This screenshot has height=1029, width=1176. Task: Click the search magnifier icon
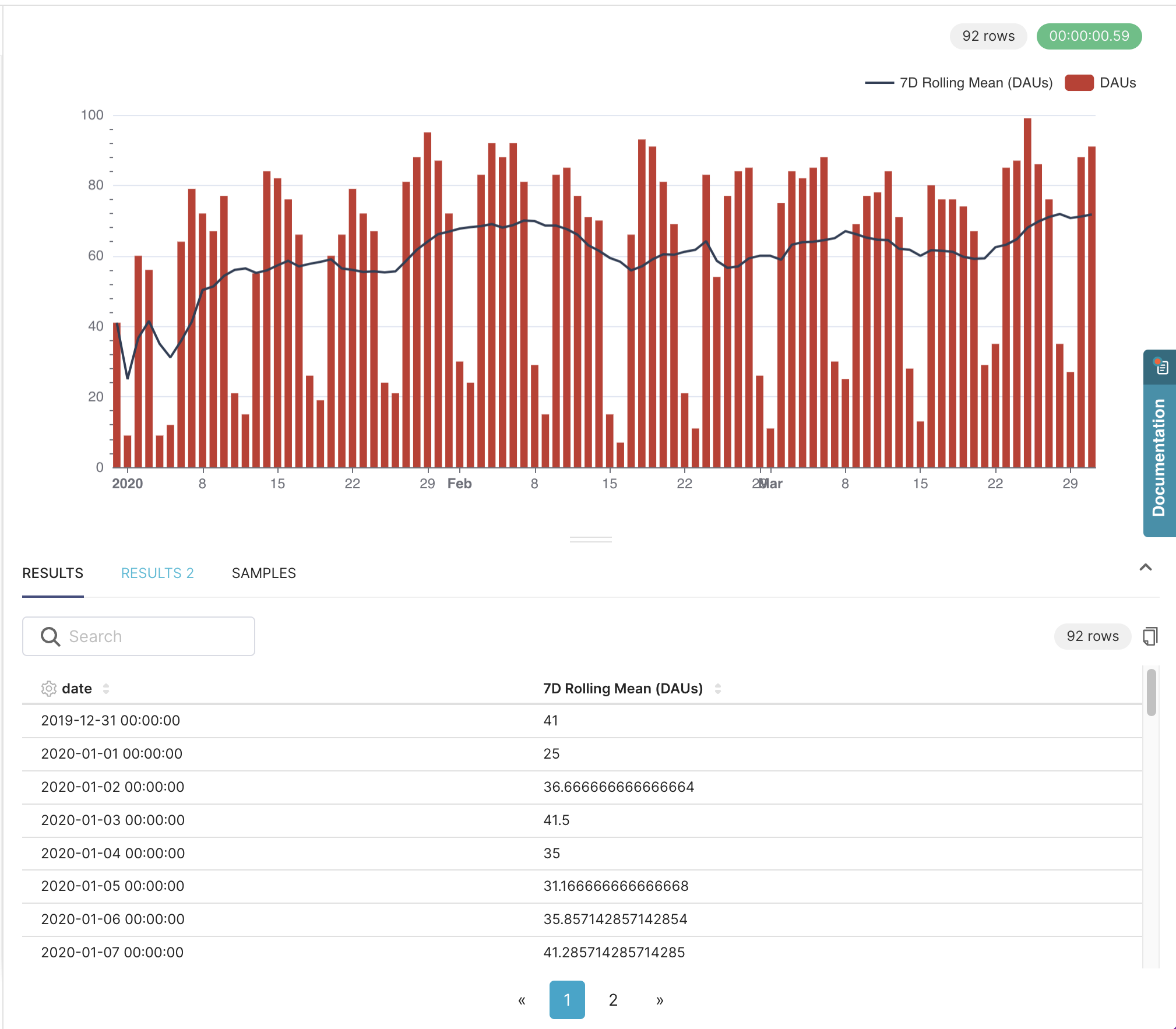pyautogui.click(x=50, y=636)
